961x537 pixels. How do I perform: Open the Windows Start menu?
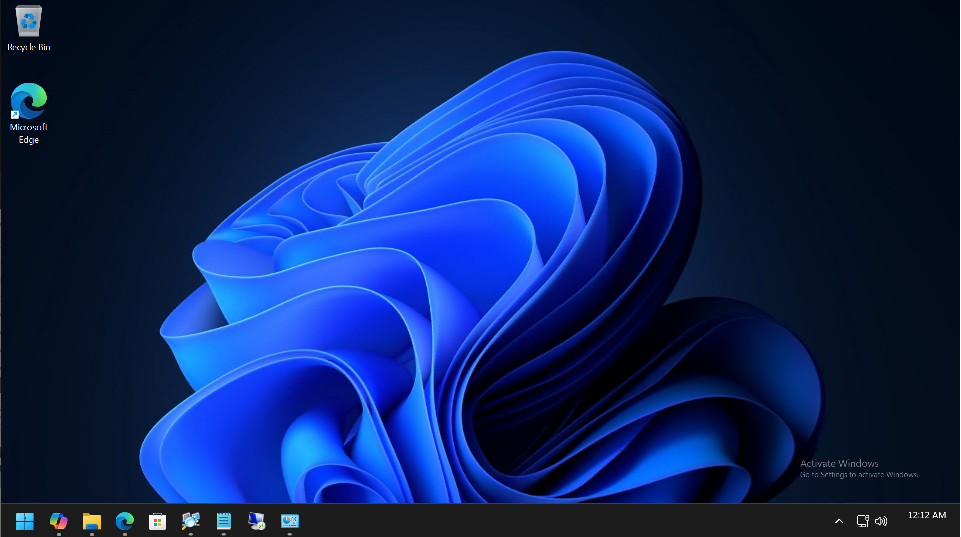click(25, 521)
